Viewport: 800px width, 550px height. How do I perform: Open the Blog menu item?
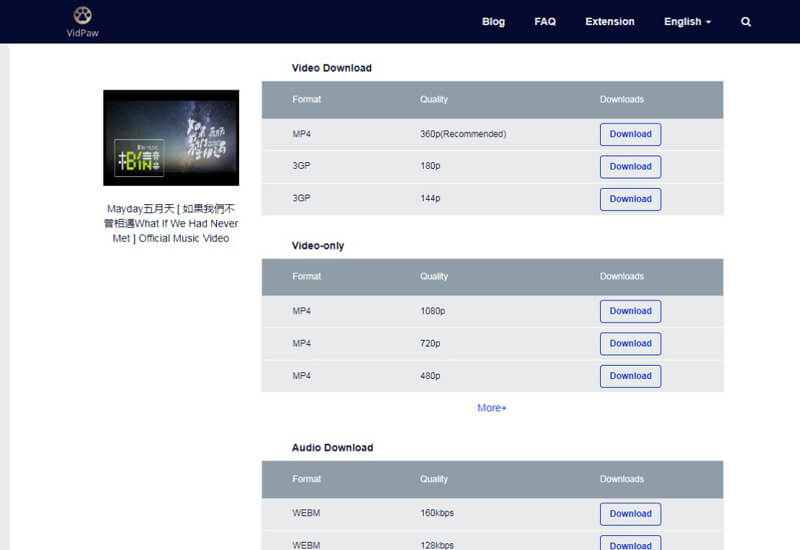point(493,22)
